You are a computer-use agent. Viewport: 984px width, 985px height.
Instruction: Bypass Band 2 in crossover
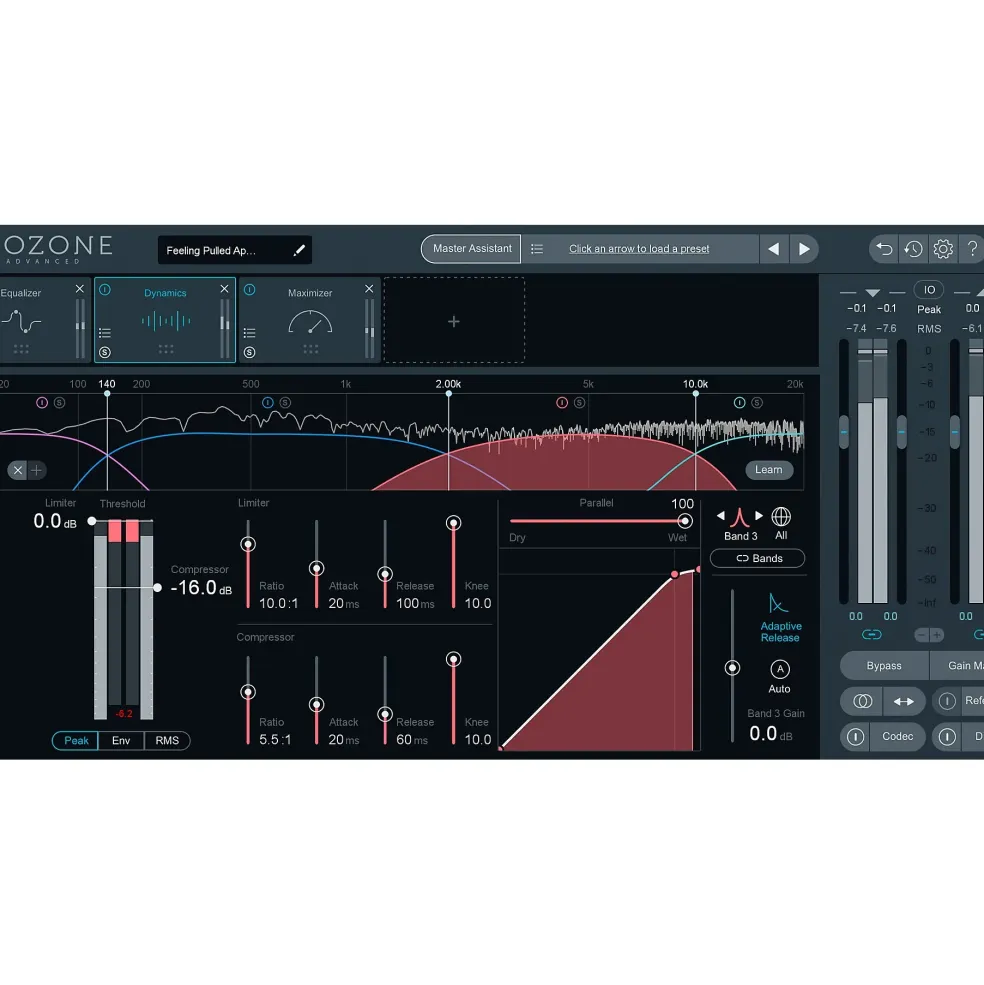coord(268,403)
